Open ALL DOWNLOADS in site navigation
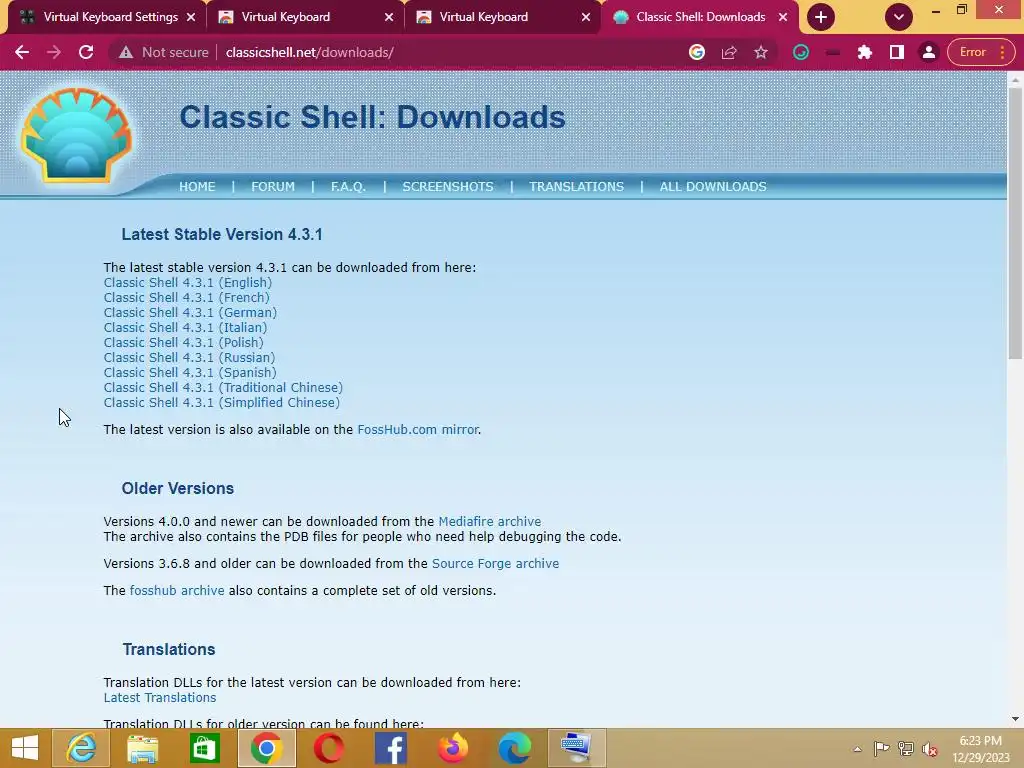 click(x=713, y=187)
